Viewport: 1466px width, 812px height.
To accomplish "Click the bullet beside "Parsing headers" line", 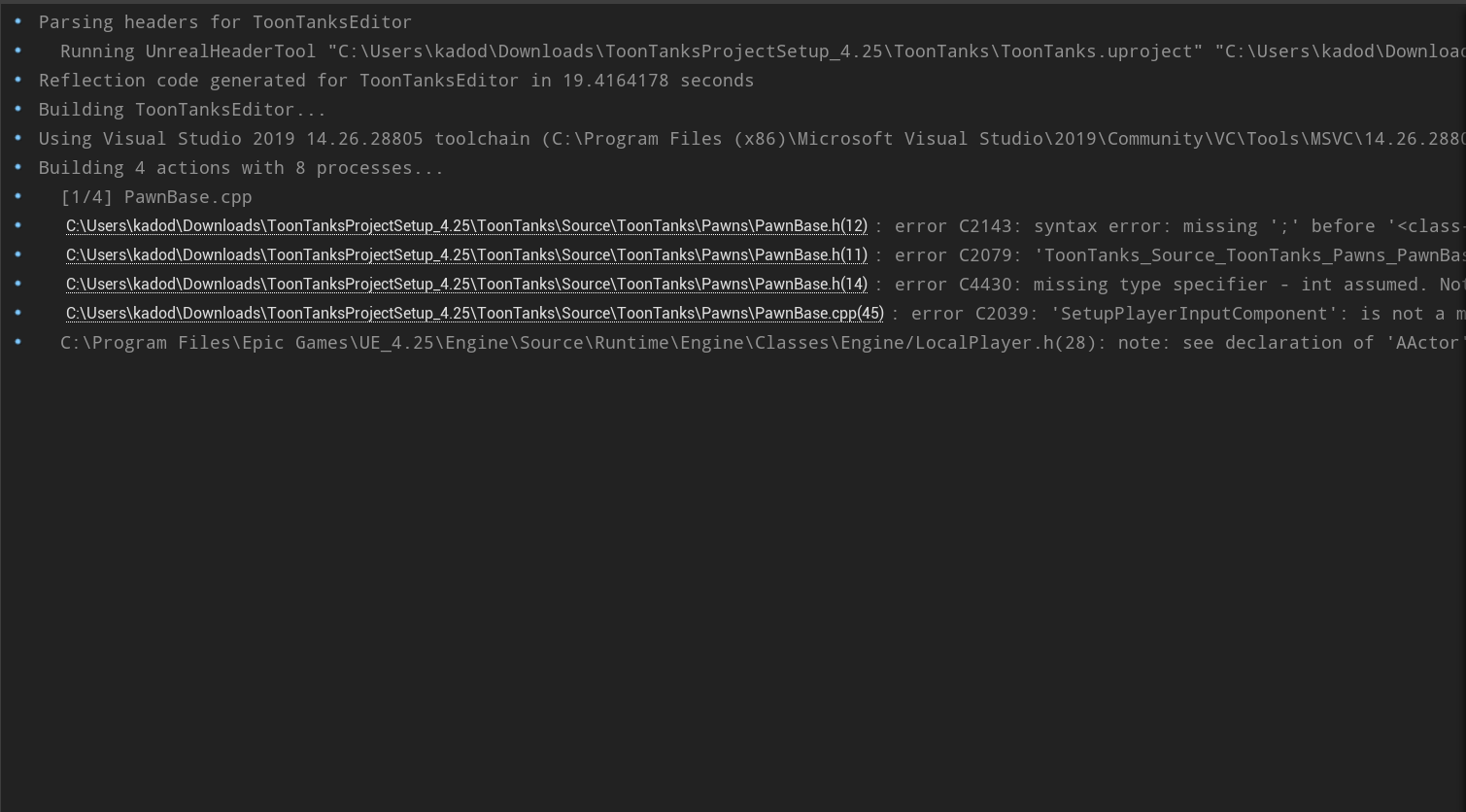I will (17, 21).
